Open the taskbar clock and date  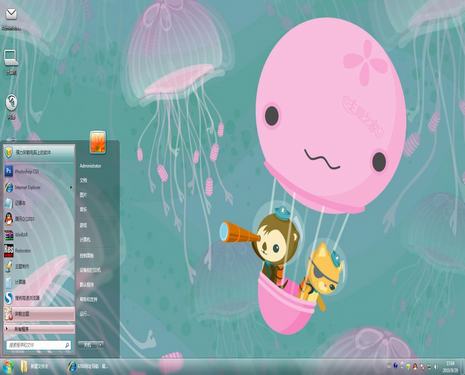tap(450, 367)
